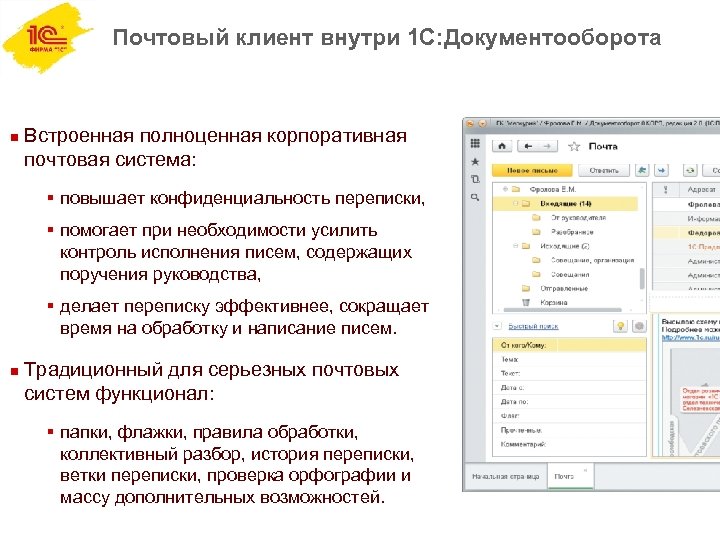This screenshot has height=540, width=720.
Task: Select the Разобранные folder
Action: [572, 232]
